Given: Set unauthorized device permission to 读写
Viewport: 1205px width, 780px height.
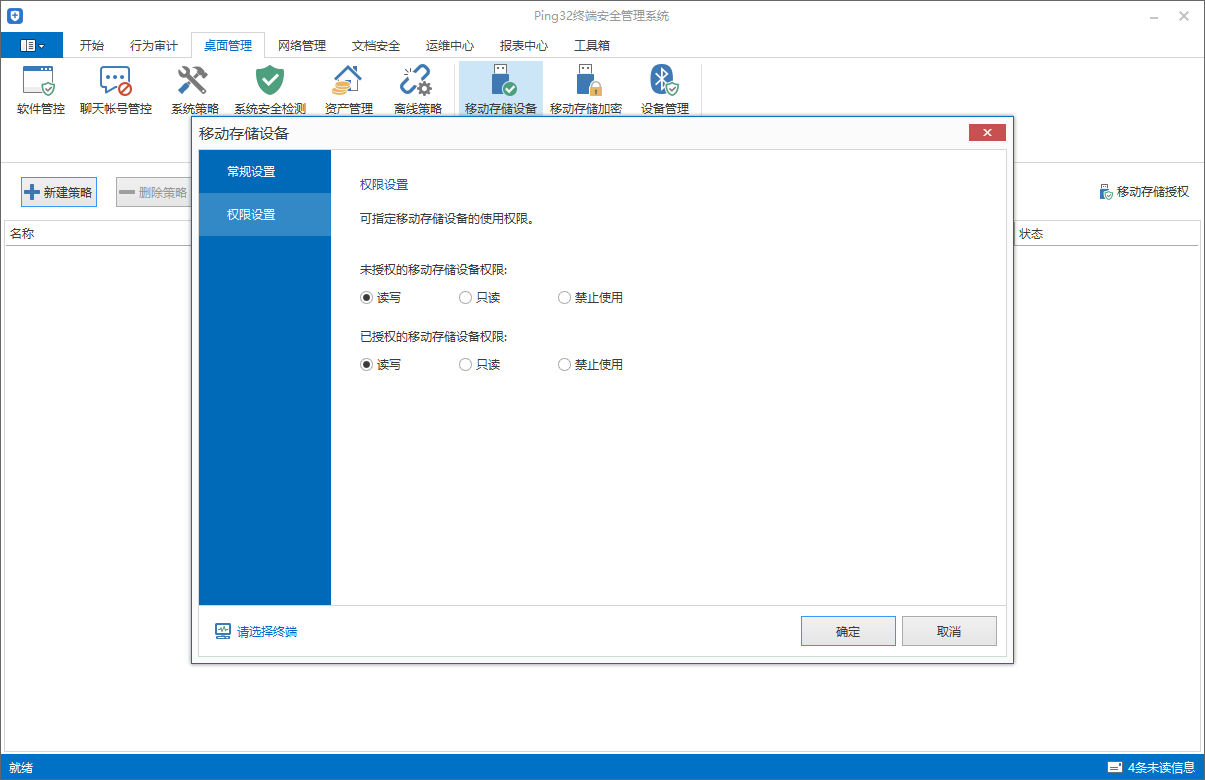Looking at the screenshot, I should tap(380, 298).
